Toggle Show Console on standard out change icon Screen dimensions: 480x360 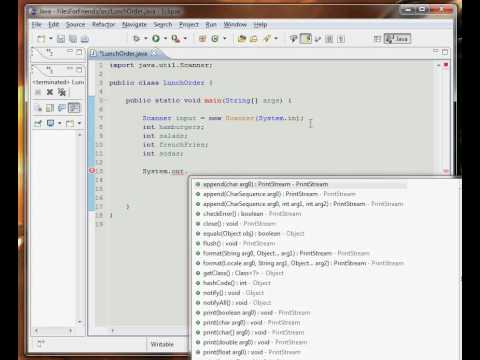[x=62, y=108]
